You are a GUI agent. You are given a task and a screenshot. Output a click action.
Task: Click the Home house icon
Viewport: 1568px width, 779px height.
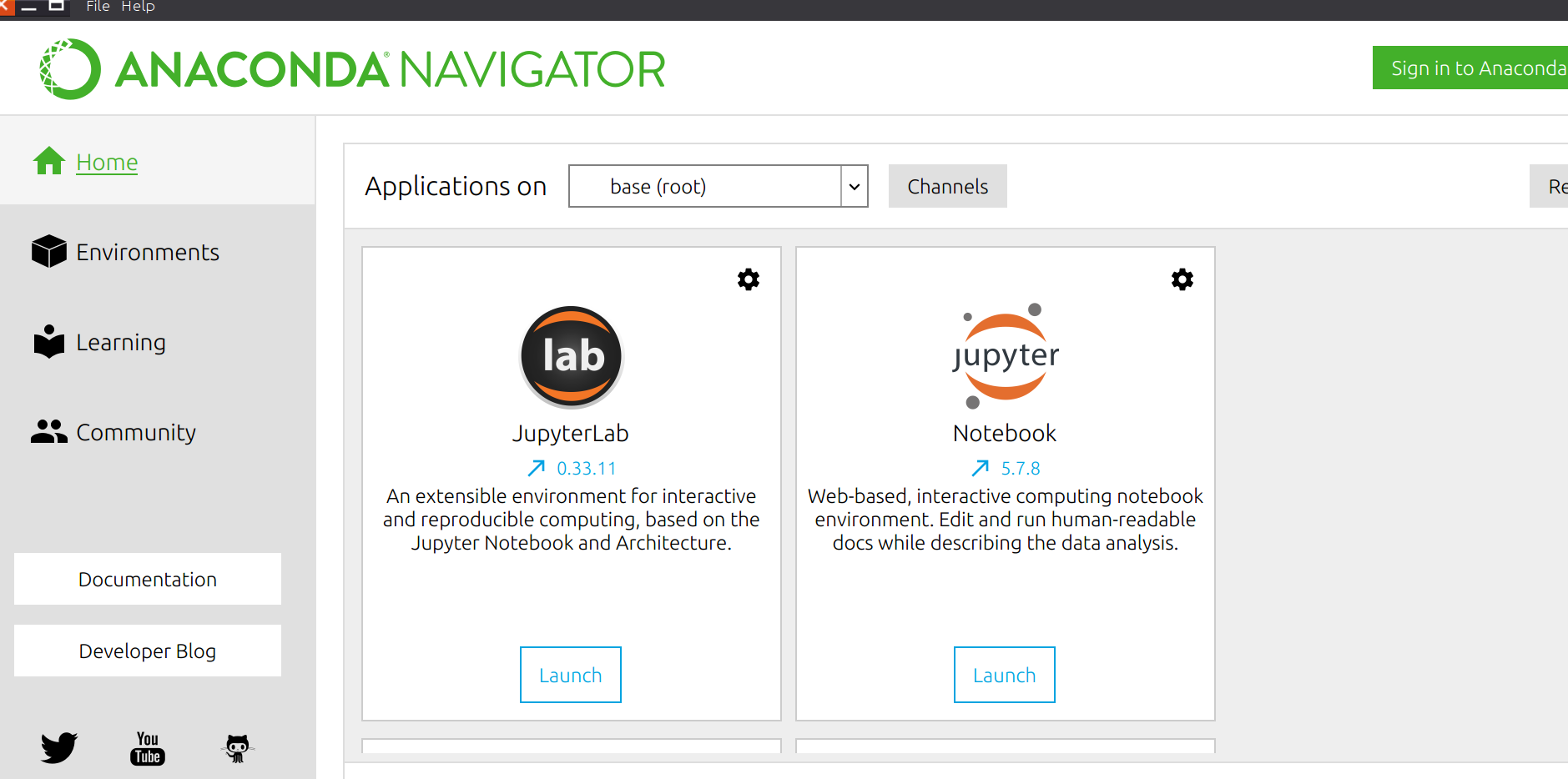(x=49, y=161)
